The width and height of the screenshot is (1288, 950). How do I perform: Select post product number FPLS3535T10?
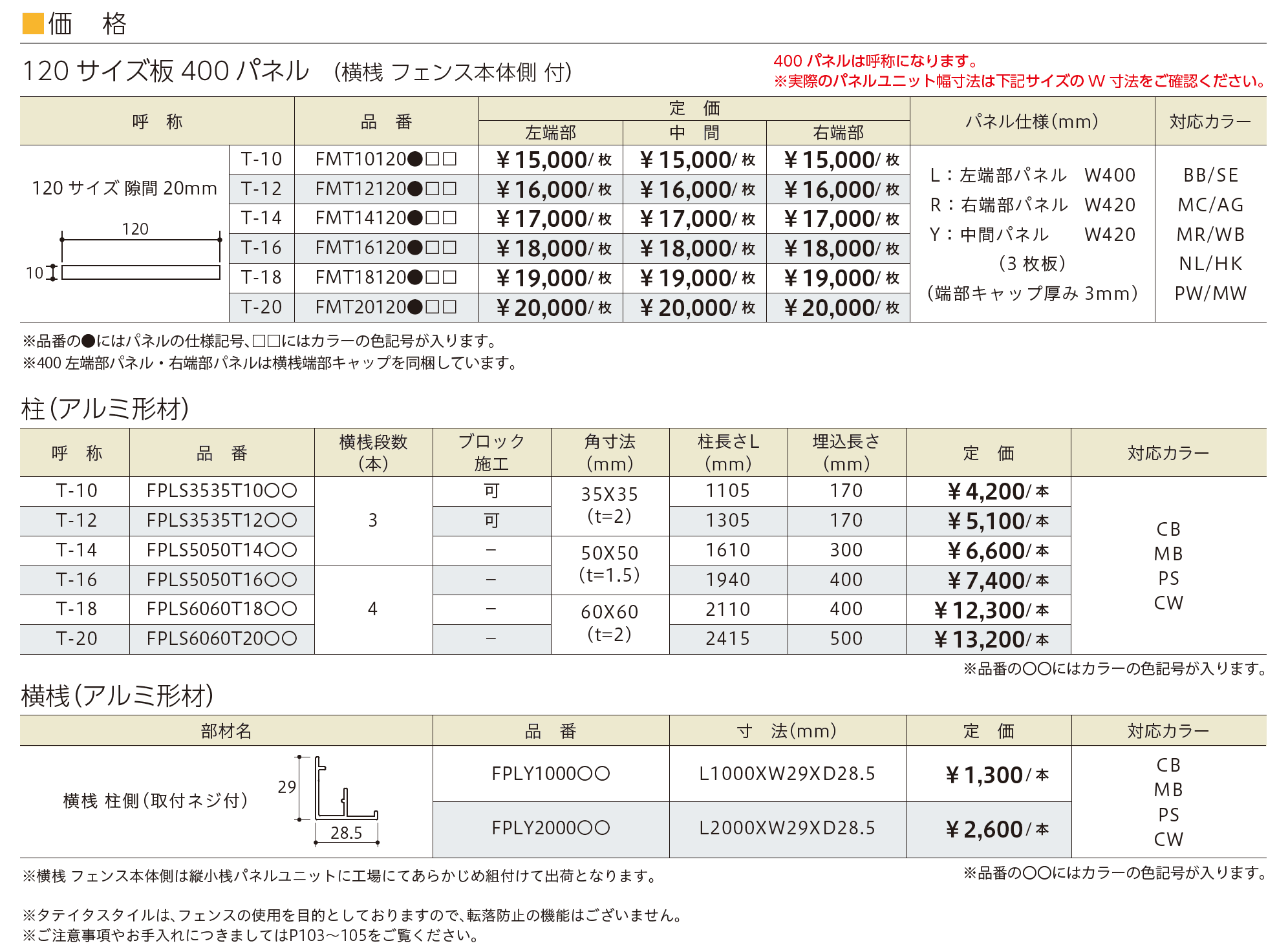[222, 491]
